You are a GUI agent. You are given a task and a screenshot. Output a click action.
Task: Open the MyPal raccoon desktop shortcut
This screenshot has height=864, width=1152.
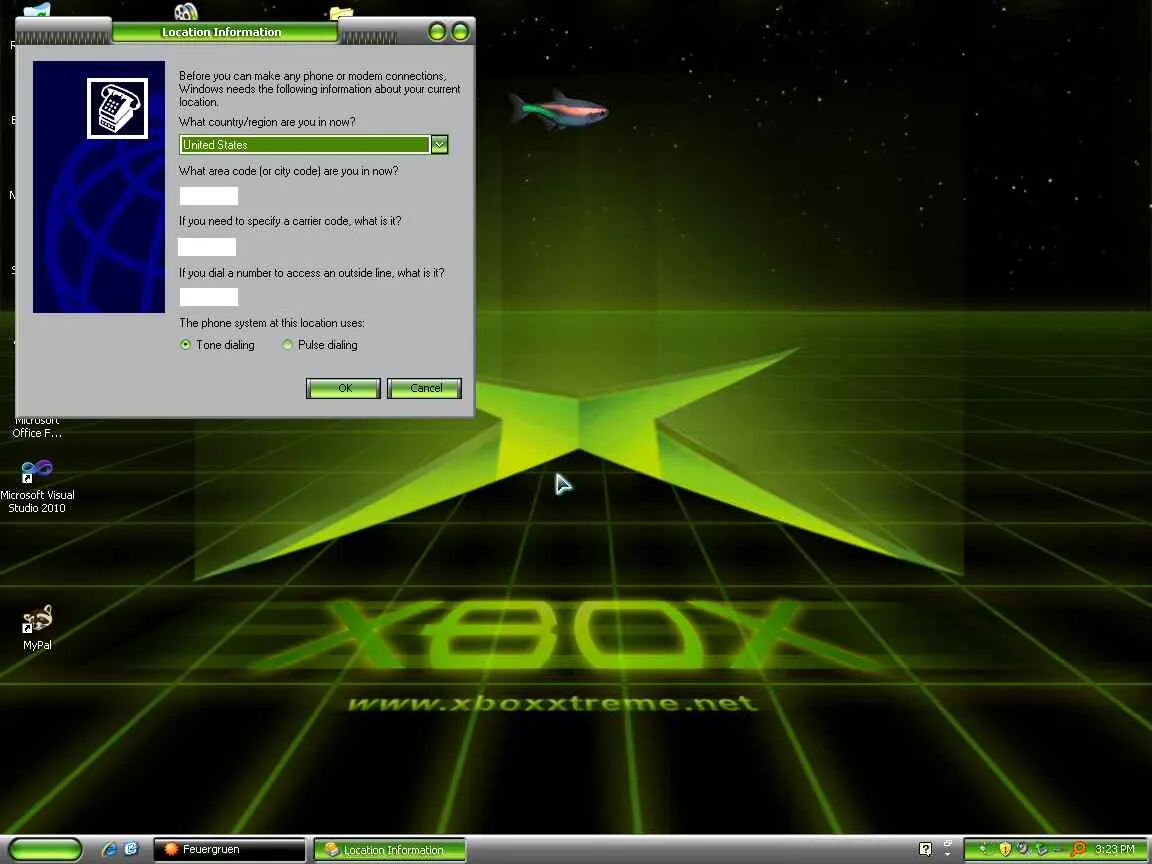[x=37, y=627]
